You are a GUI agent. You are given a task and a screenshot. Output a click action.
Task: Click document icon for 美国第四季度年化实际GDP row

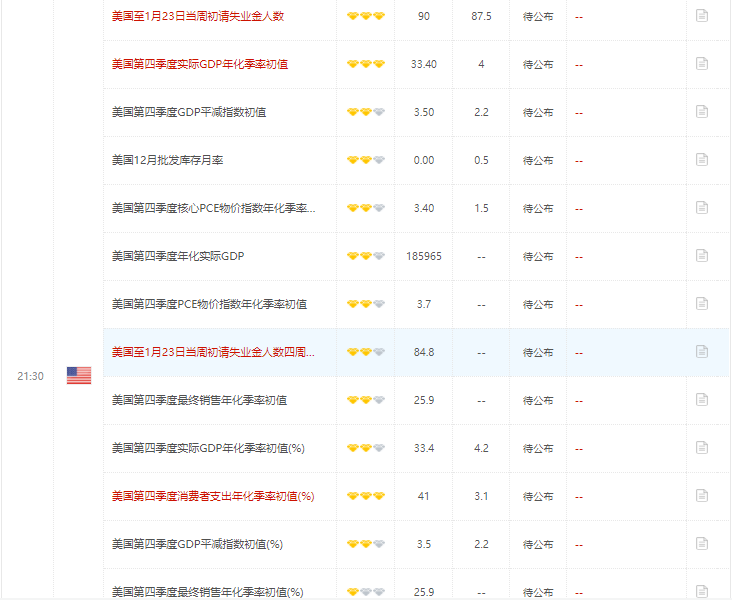tap(702, 256)
